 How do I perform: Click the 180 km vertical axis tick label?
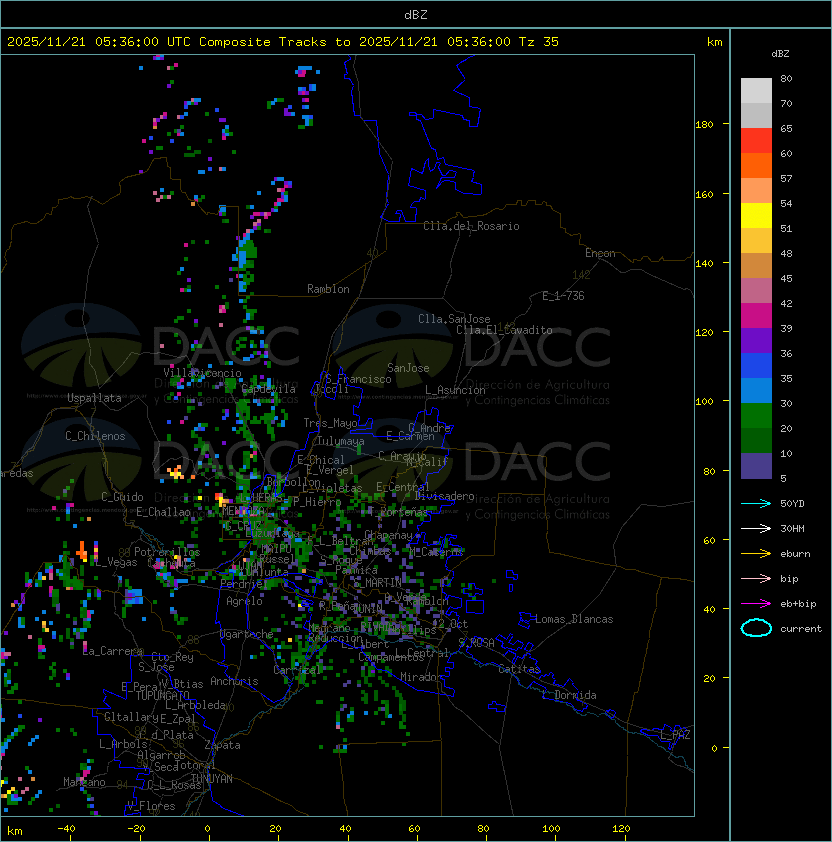tap(704, 125)
